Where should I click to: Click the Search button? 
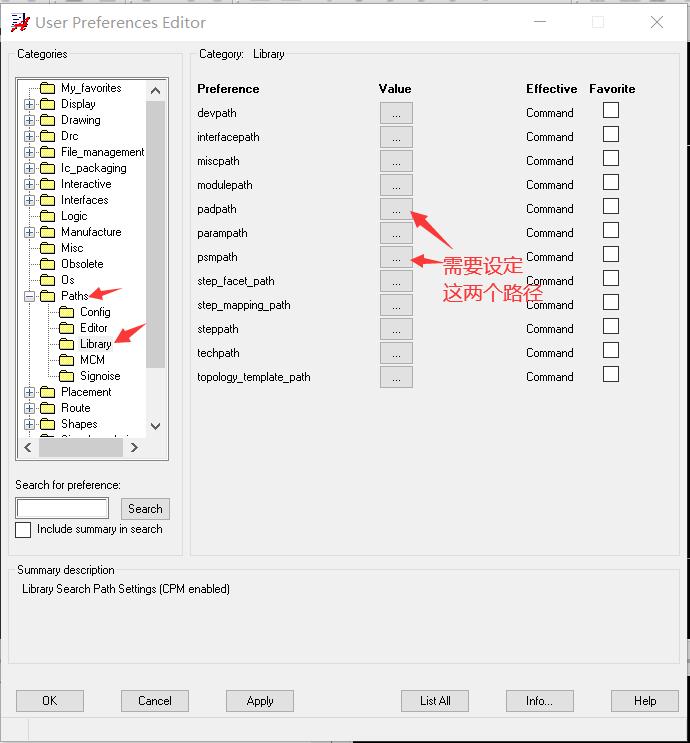145,509
